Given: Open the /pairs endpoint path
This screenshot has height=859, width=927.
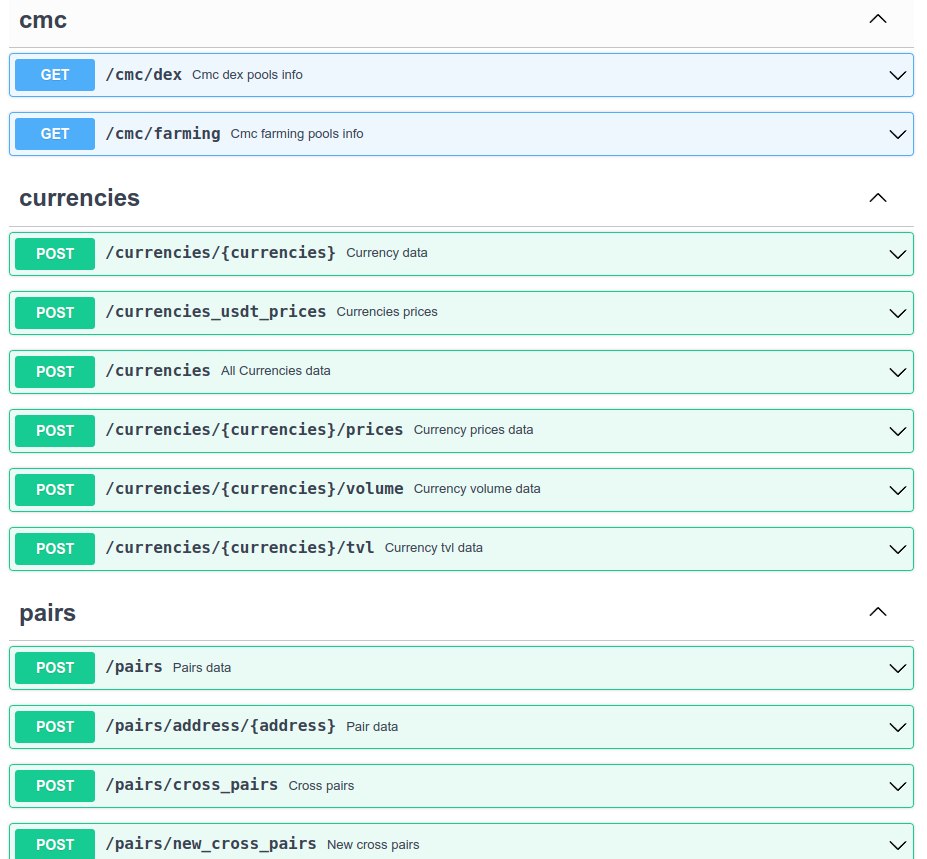Looking at the screenshot, I should [134, 667].
